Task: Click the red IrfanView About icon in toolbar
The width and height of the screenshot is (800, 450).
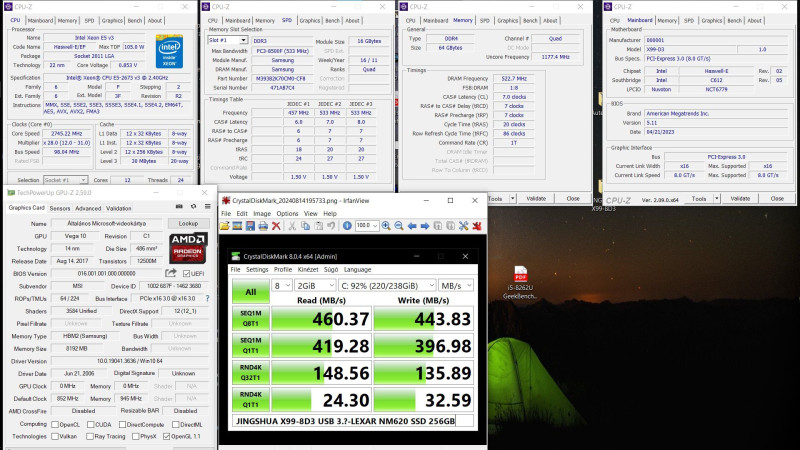Action: tap(477, 226)
